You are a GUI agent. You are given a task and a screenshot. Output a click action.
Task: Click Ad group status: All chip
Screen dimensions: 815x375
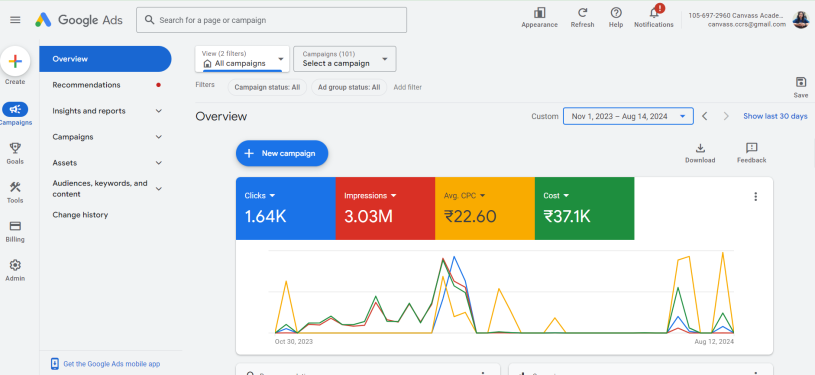click(x=349, y=87)
